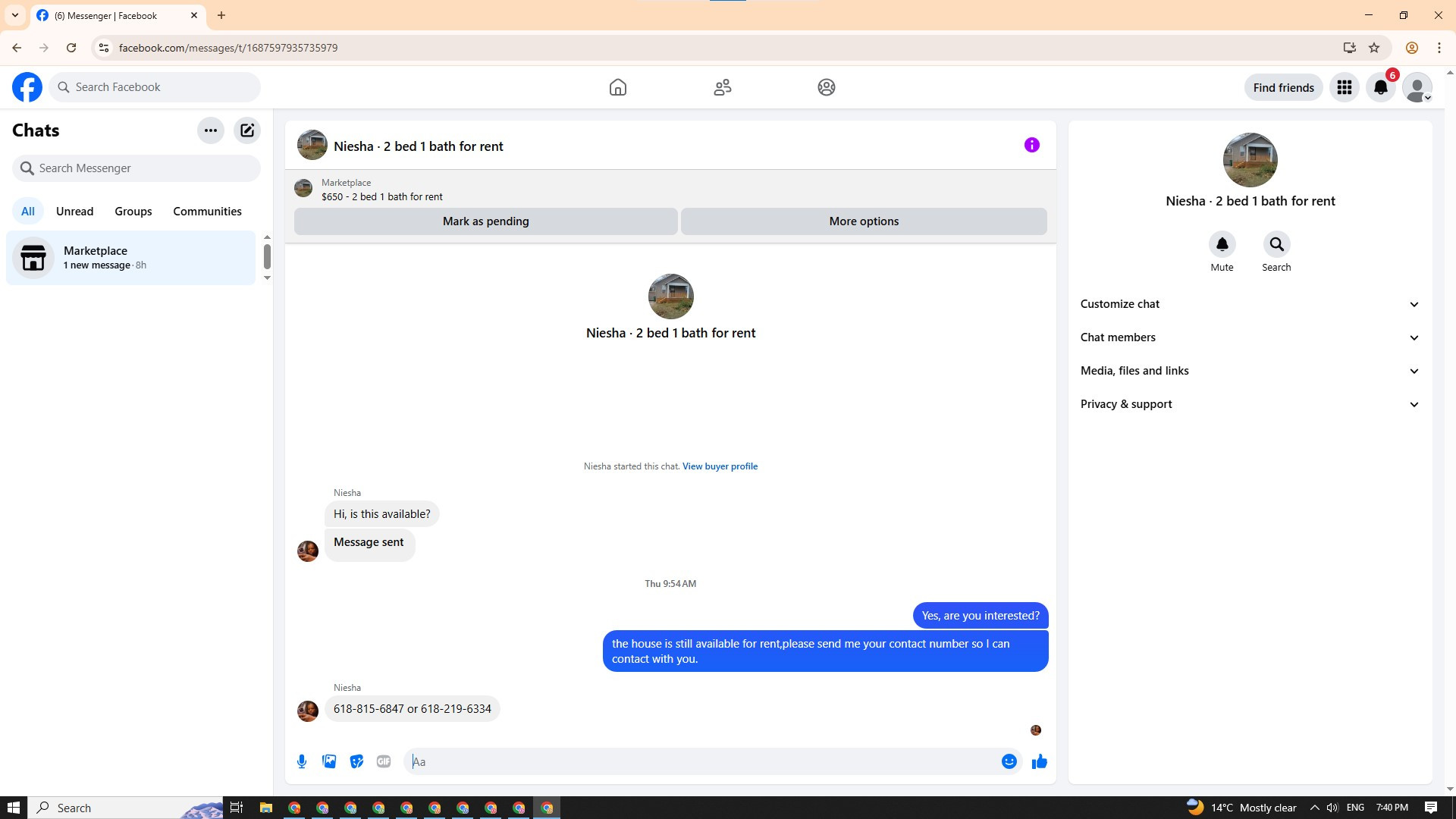Expand the Chat members section
The image size is (1456, 819).
coord(1250,337)
